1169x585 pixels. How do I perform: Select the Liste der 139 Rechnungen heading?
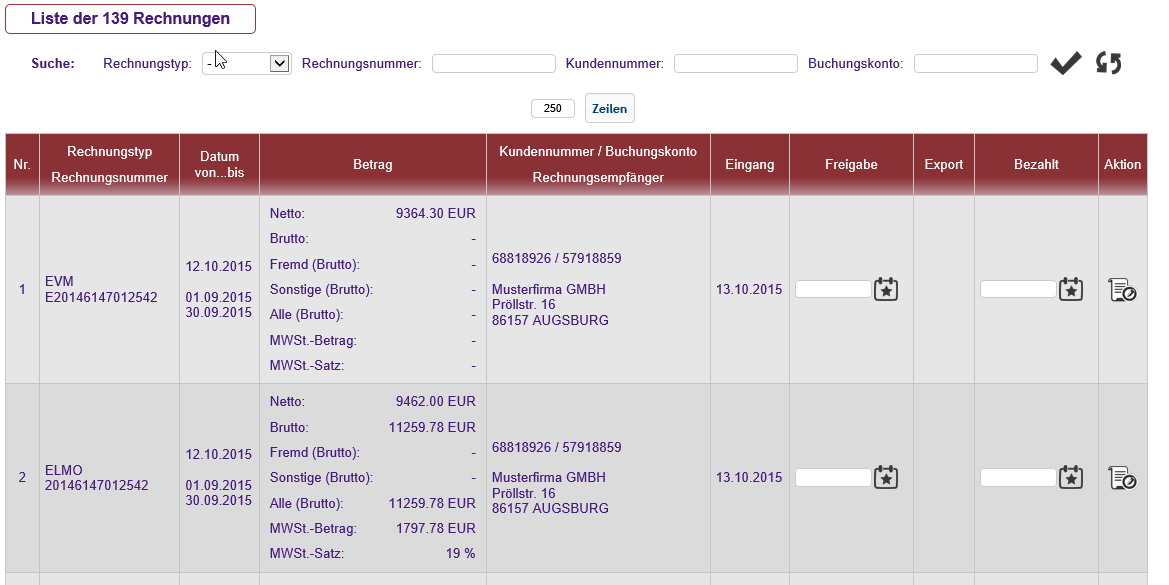pyautogui.click(x=130, y=19)
